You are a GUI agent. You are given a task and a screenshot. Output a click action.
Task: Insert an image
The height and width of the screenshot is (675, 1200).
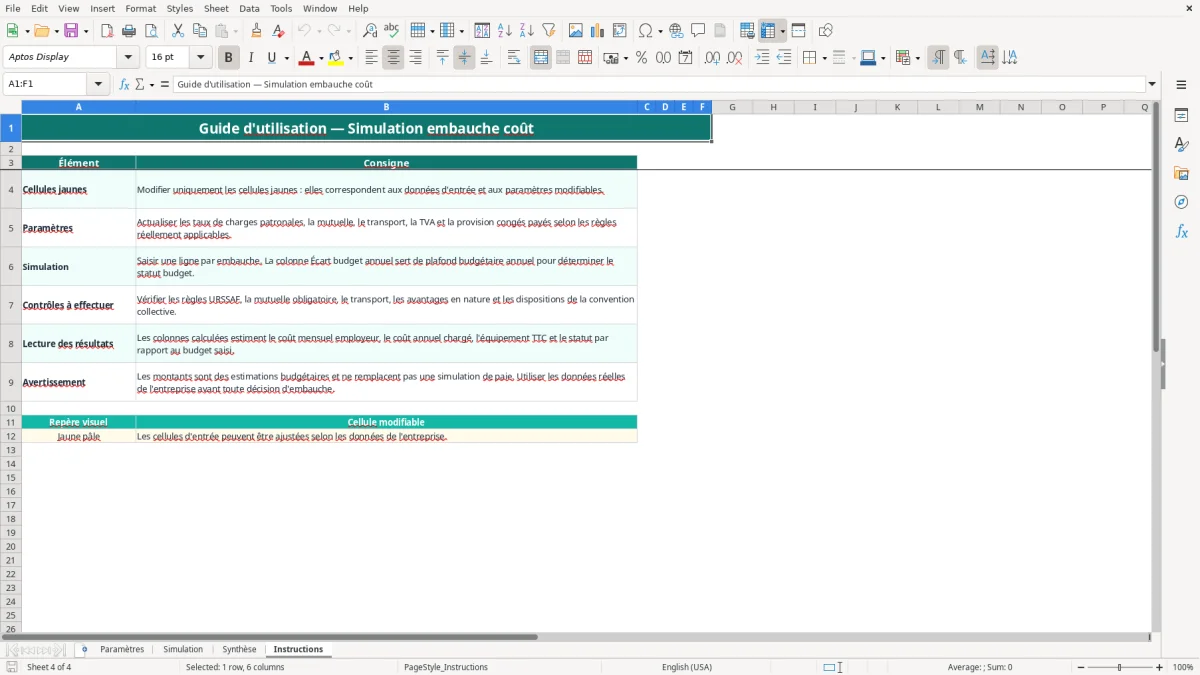[x=576, y=31]
